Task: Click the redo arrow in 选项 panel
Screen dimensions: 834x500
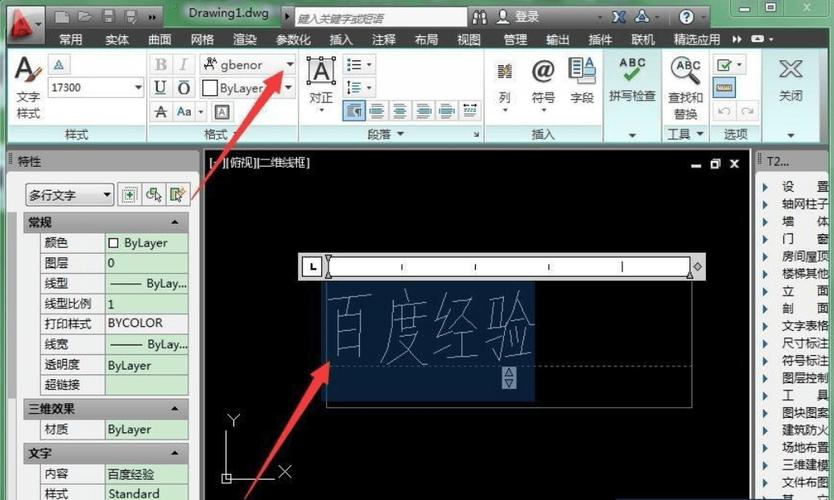Action: 747,111
